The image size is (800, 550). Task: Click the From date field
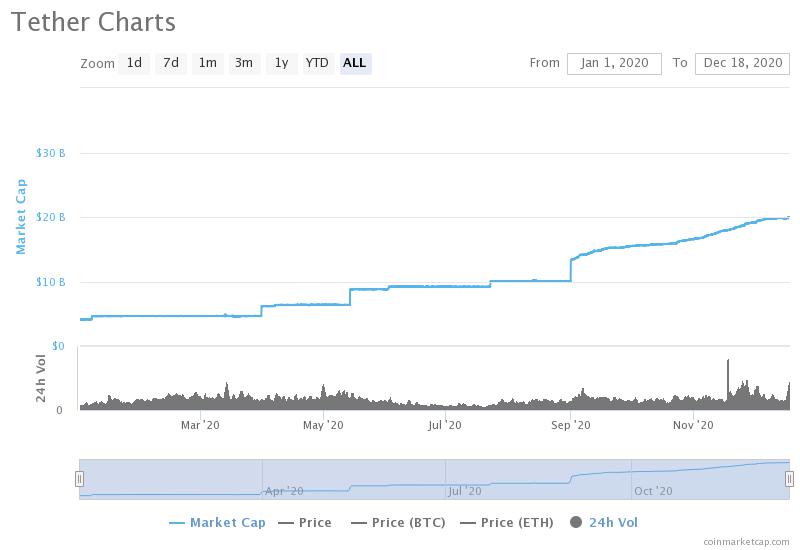click(x=614, y=63)
